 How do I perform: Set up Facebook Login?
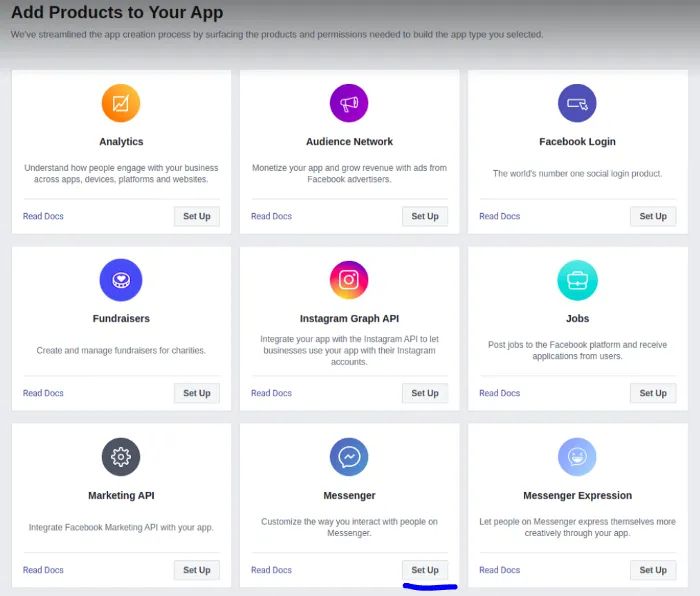pyautogui.click(x=653, y=216)
